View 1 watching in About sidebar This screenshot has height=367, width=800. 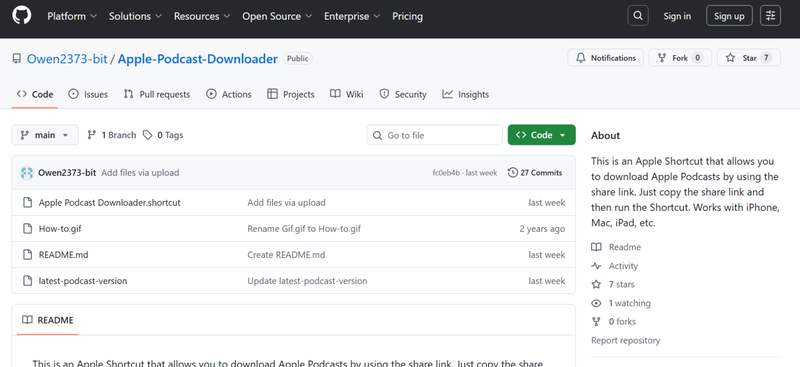621,303
